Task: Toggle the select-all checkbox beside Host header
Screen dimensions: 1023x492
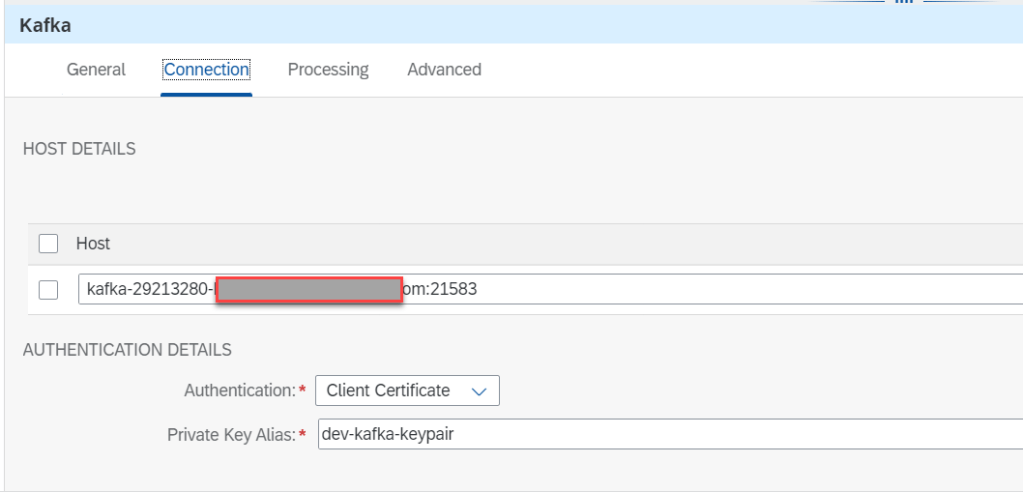Action: [x=48, y=243]
